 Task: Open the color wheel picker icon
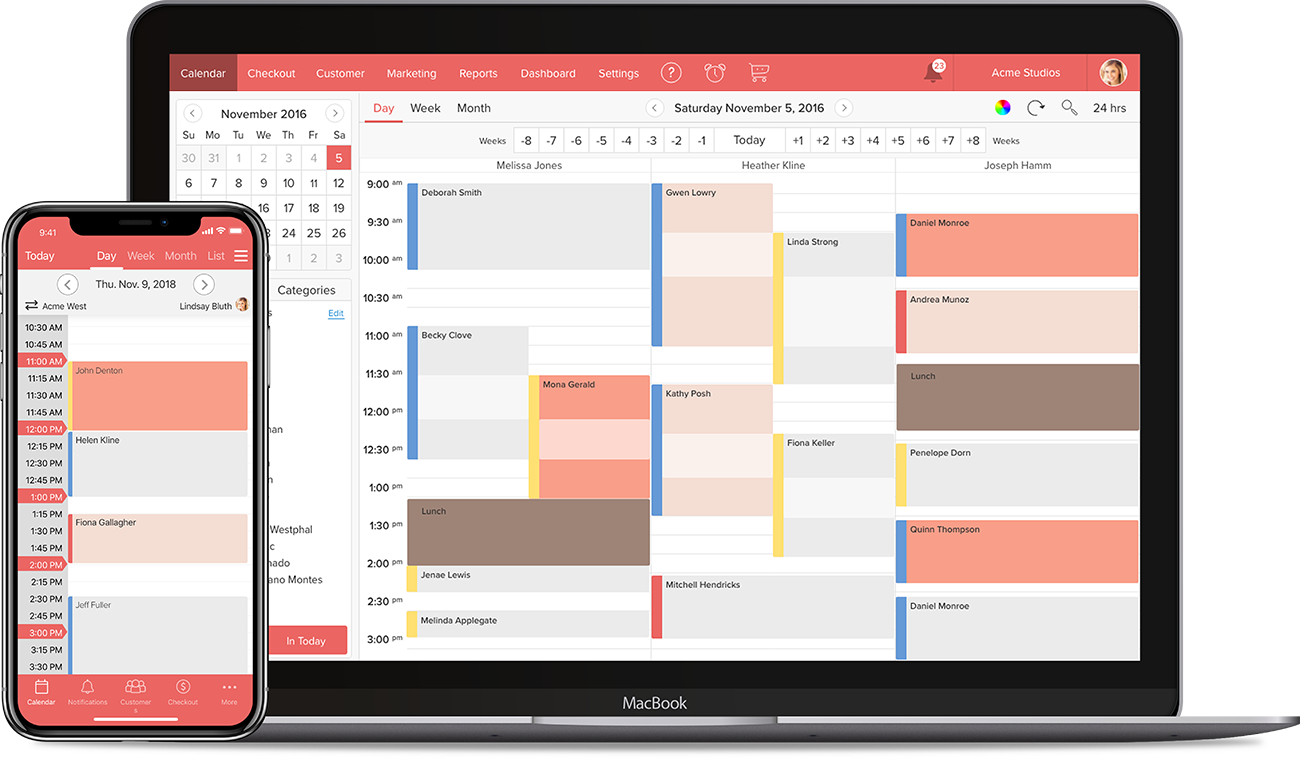point(1002,108)
